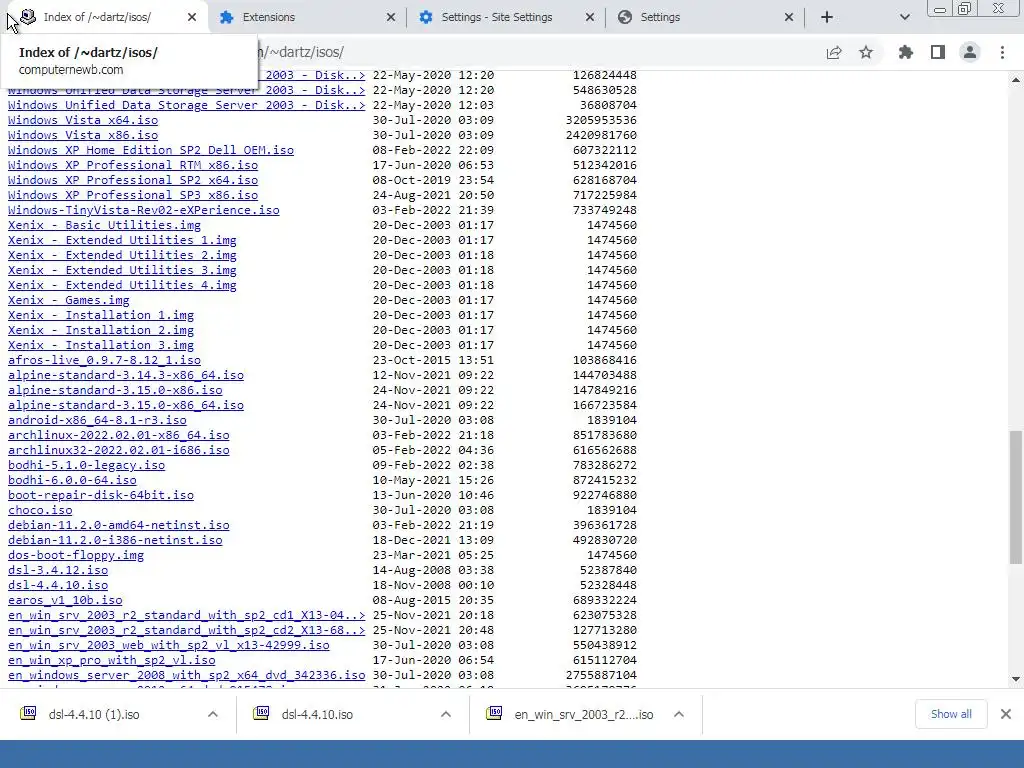The image size is (1024, 768).
Task: Open dos-boot-floppy.img link
Action: pyautogui.click(x=76, y=556)
